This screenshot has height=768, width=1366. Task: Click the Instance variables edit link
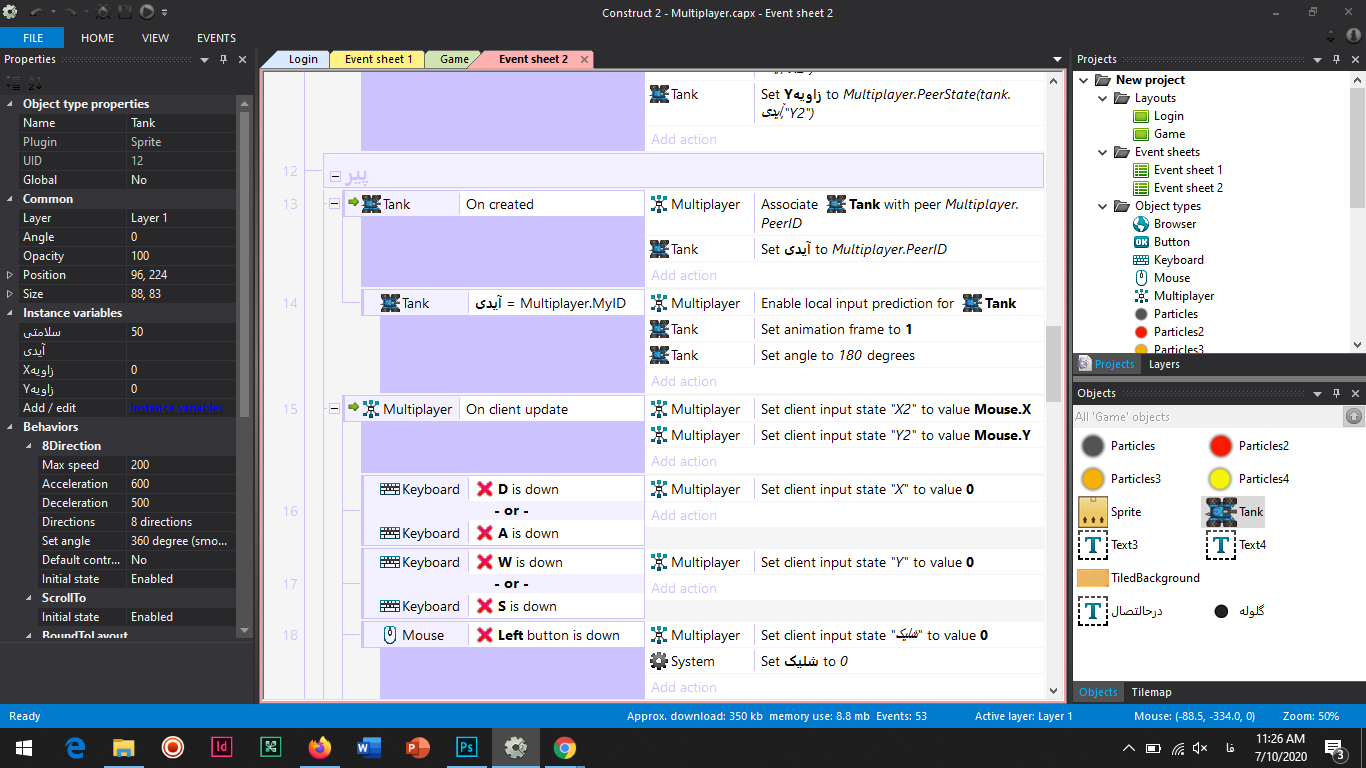tap(176, 408)
